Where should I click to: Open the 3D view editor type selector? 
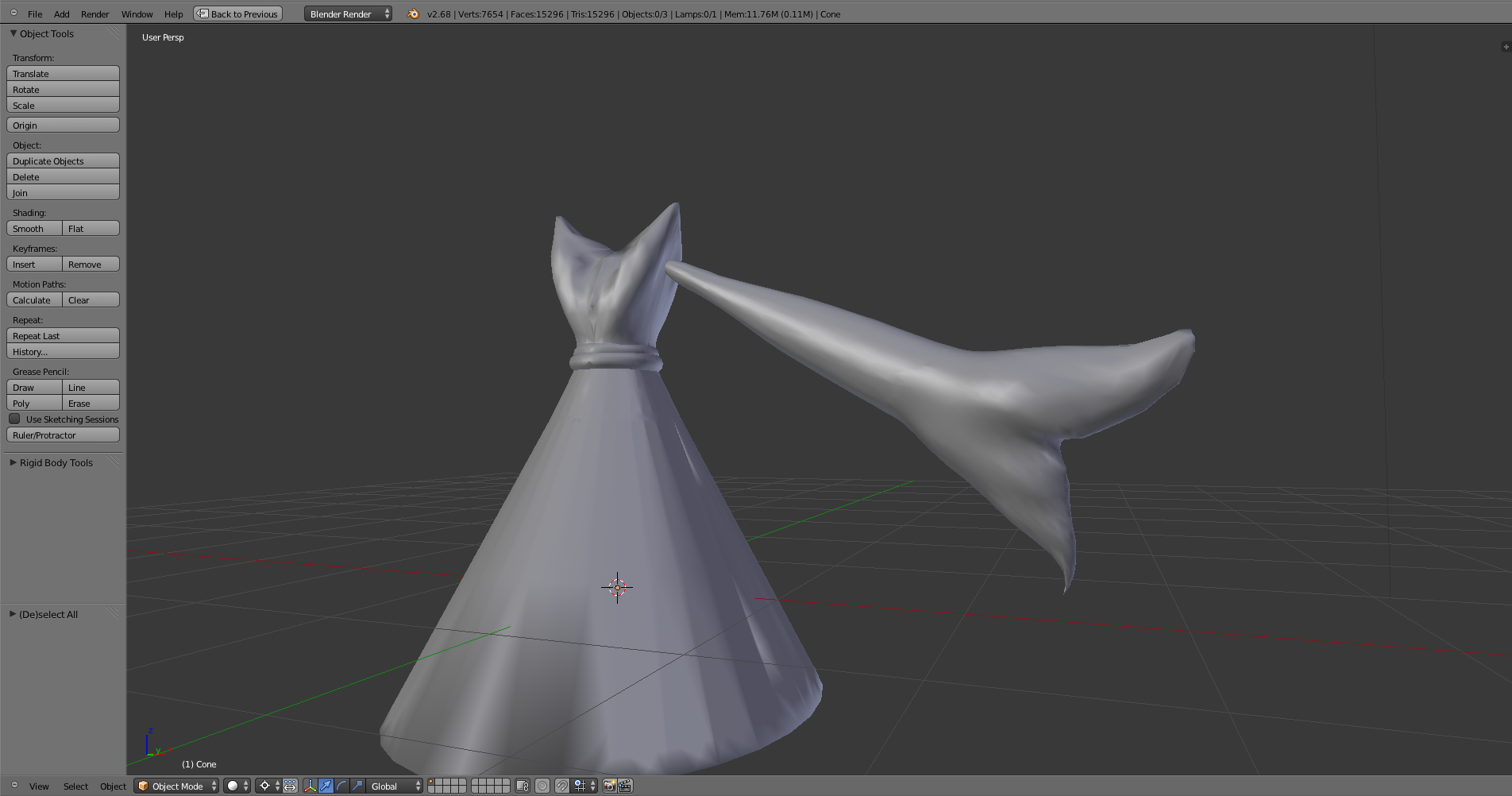13,786
